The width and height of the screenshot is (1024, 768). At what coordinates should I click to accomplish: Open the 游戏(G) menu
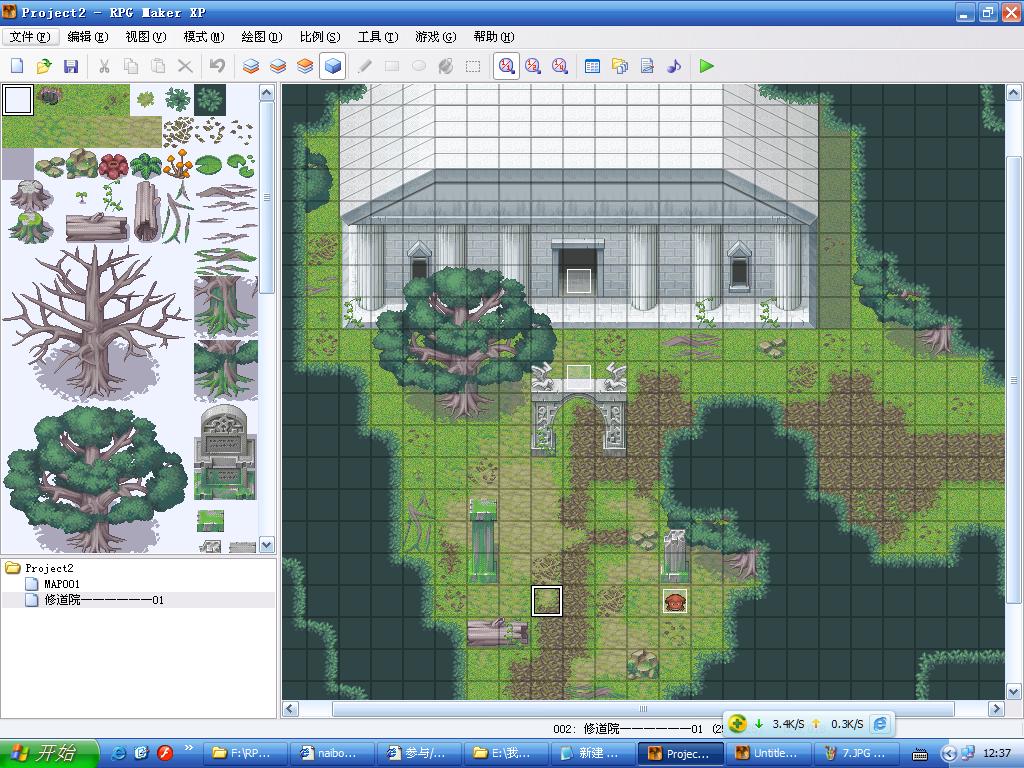(436, 37)
